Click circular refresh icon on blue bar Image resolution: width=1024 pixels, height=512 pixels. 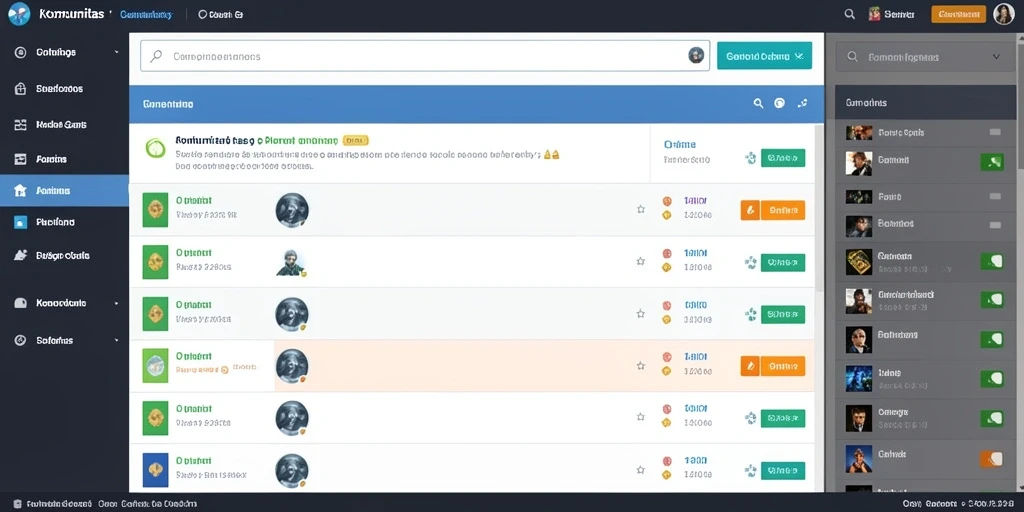pyautogui.click(x=779, y=103)
